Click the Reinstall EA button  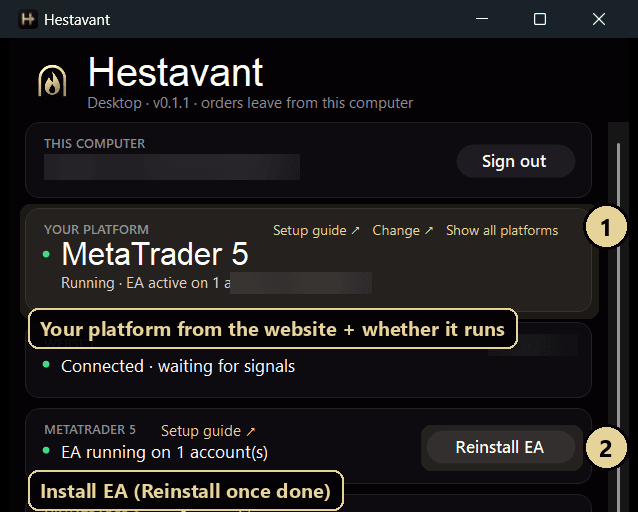(501, 447)
